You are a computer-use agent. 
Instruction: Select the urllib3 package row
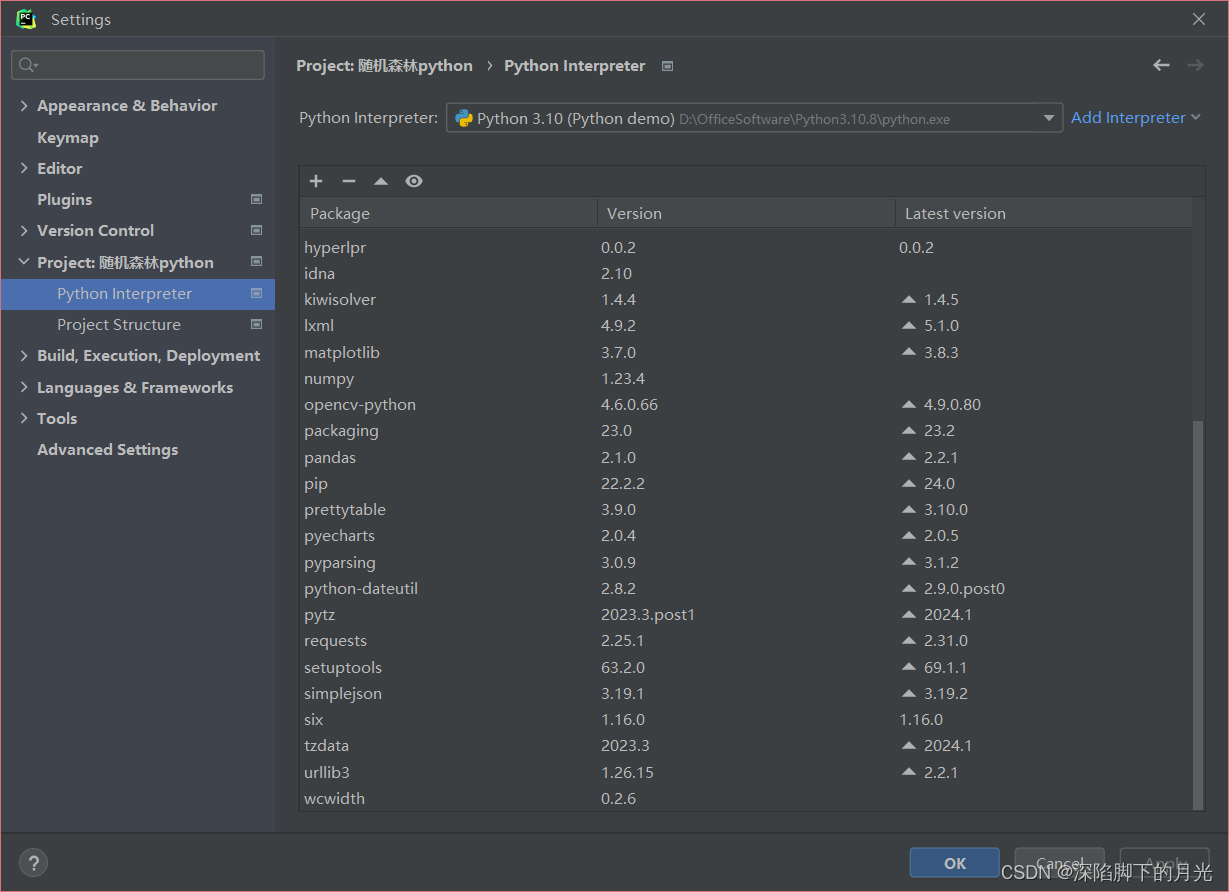click(x=746, y=772)
